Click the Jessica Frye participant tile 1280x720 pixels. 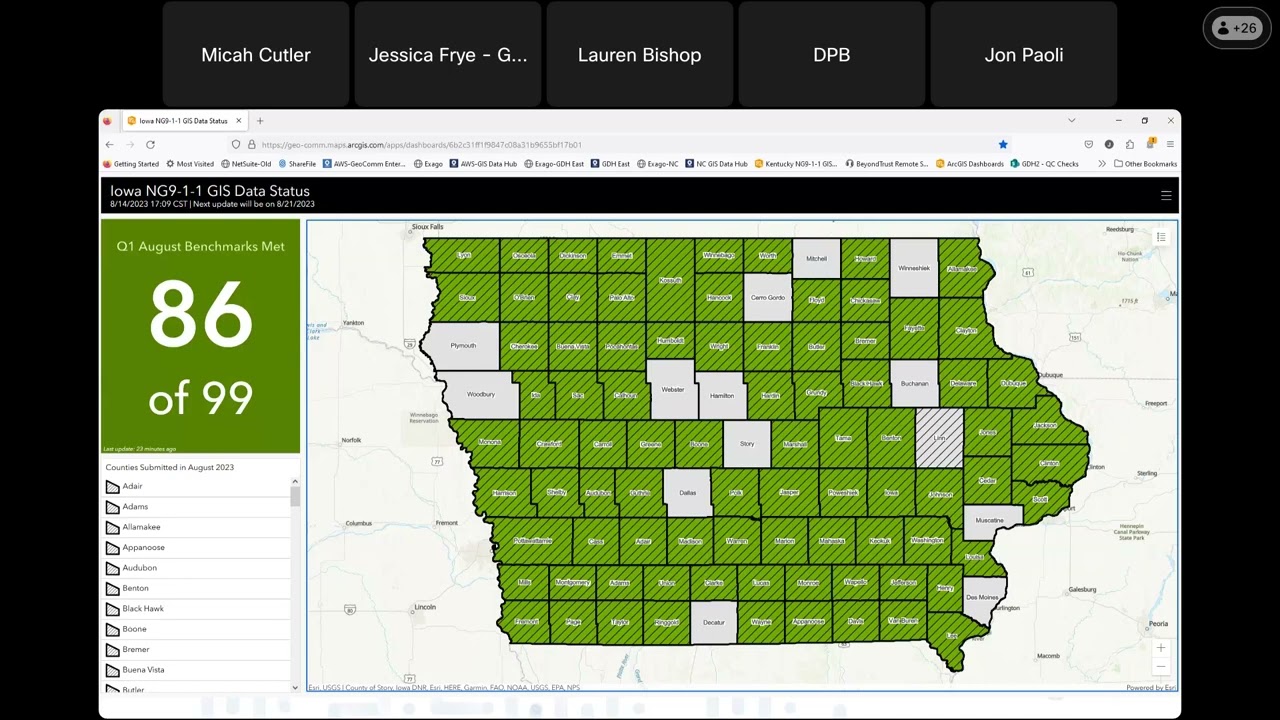point(448,55)
